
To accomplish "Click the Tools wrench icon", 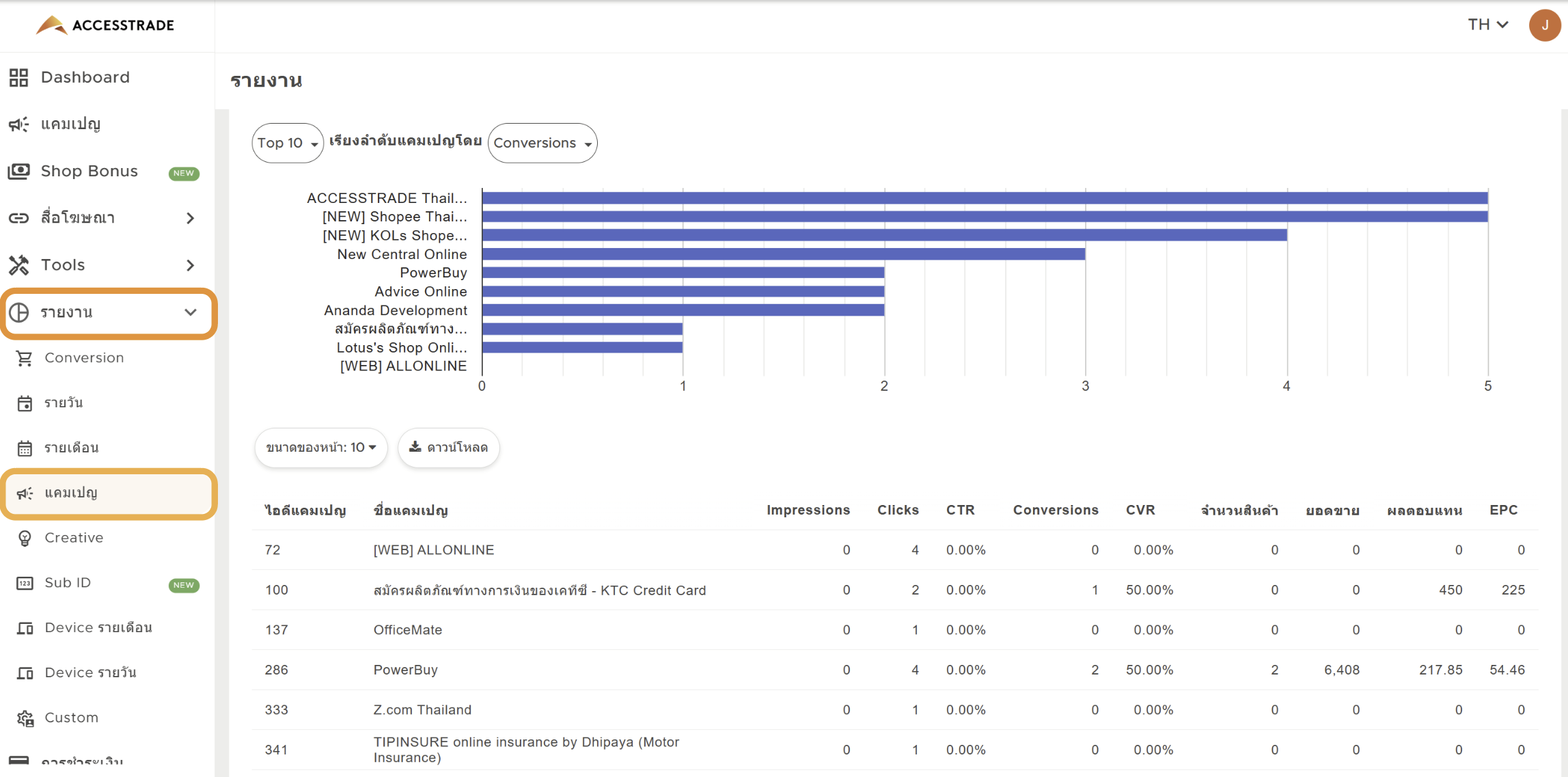I will pyautogui.click(x=19, y=265).
